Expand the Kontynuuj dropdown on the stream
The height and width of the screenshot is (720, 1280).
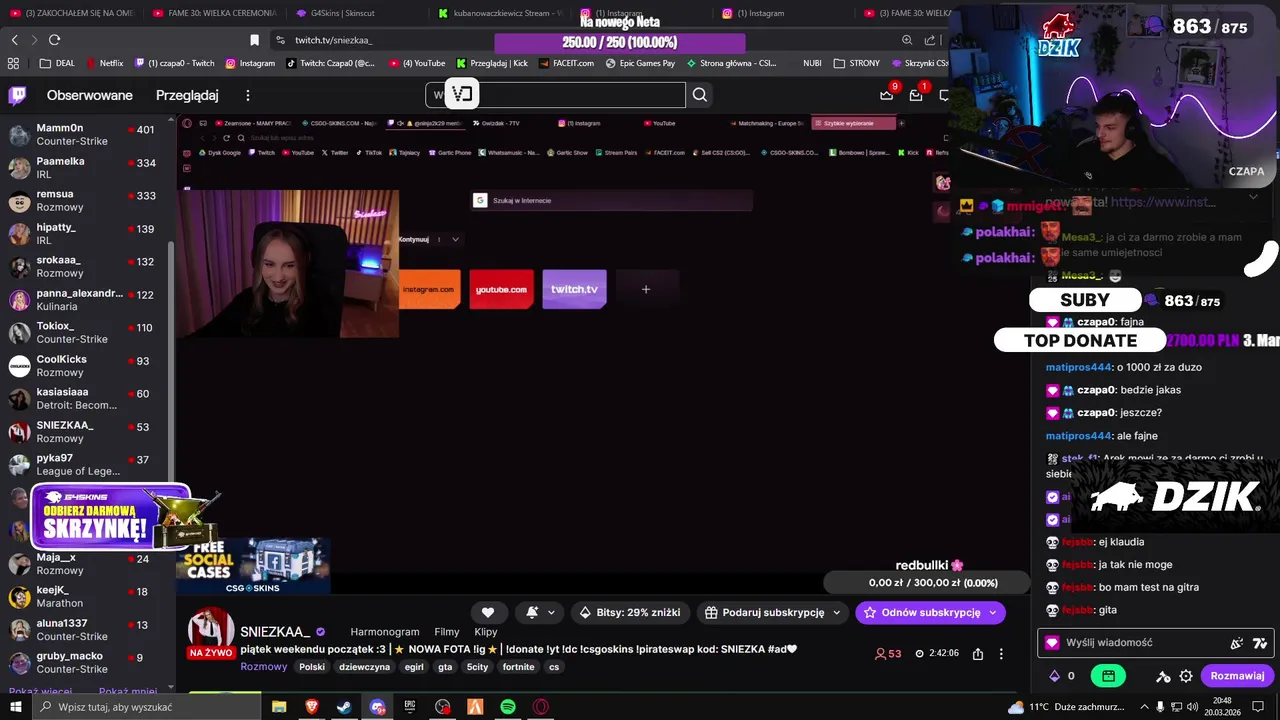coord(455,239)
